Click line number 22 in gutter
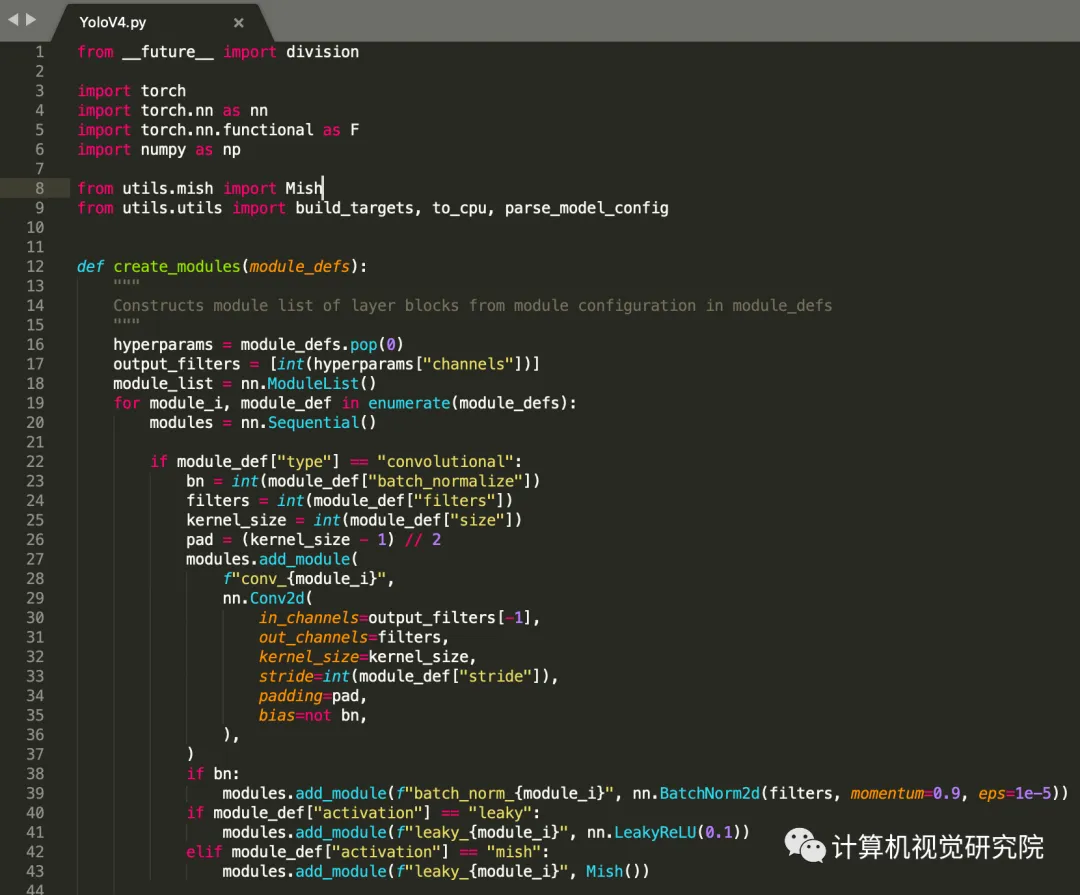This screenshot has width=1080, height=895. (35, 461)
